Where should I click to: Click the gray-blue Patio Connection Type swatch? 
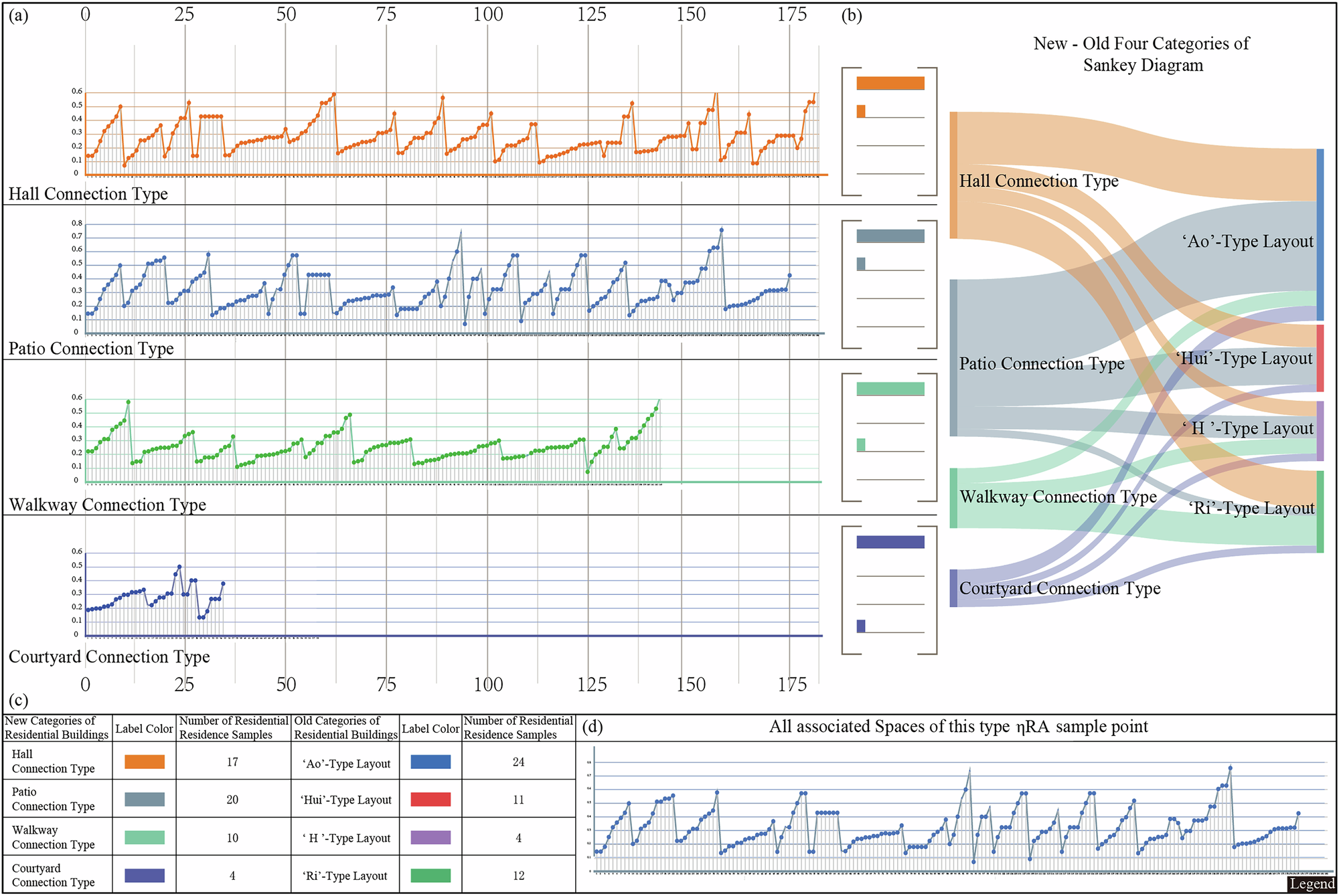click(x=144, y=799)
